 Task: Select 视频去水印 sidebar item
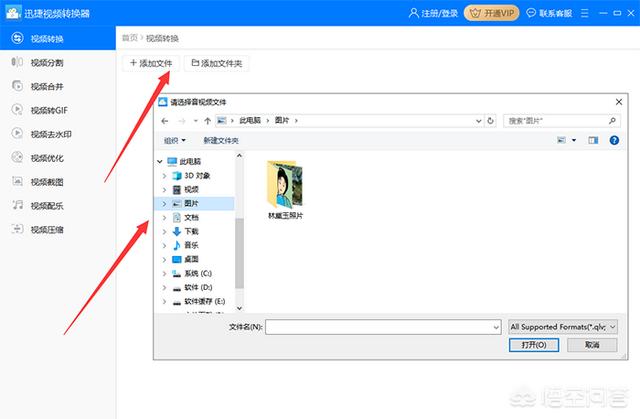coord(51,134)
